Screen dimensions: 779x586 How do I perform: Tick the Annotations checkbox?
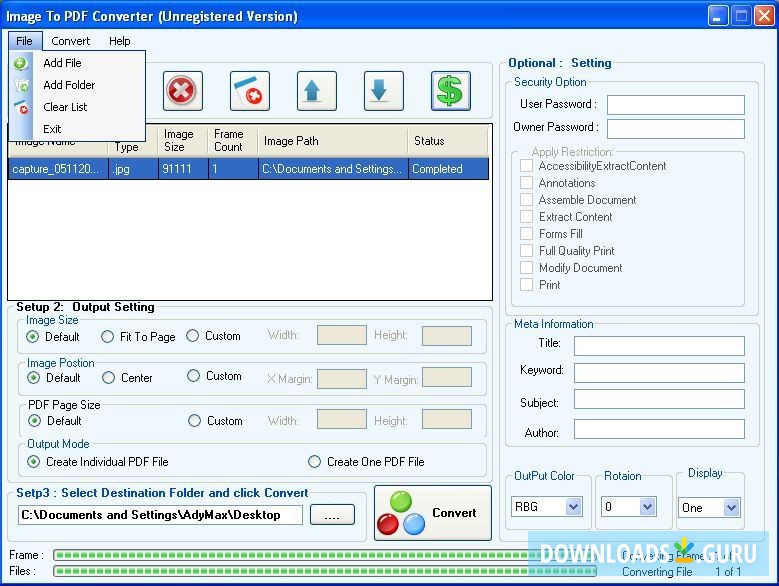pos(526,182)
